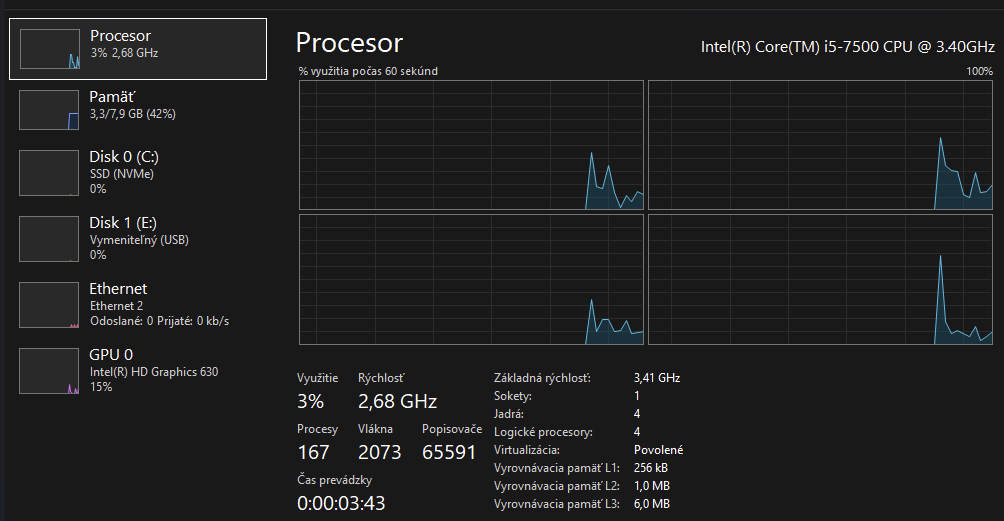Image resolution: width=1004 pixels, height=521 pixels.
Task: Click the top-right CPU core graph
Action: 820,145
